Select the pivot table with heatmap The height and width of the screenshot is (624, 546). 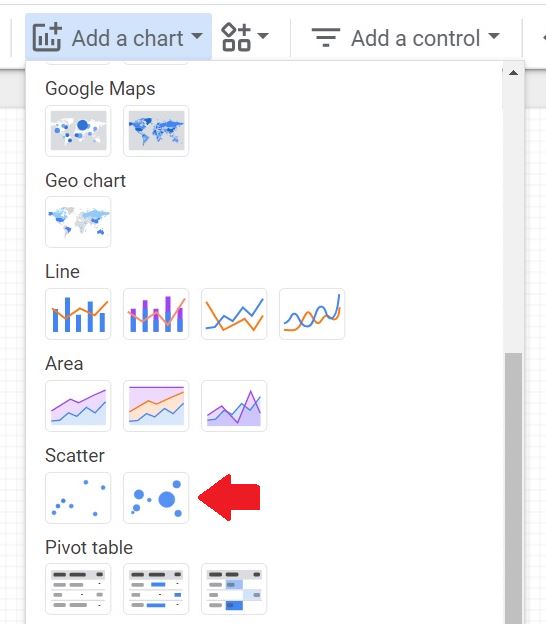[234, 589]
